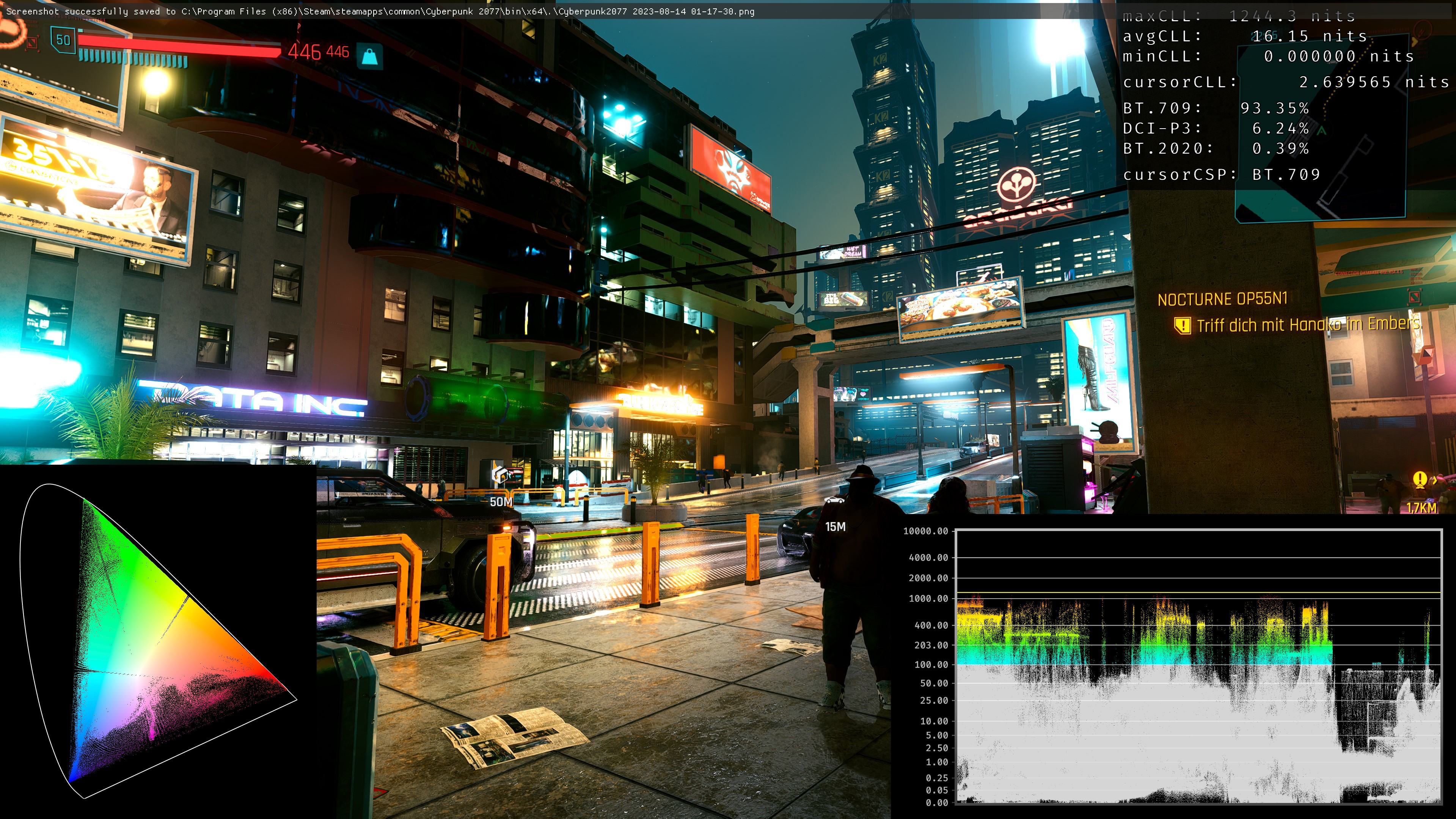1456x819 pixels.
Task: Click the BT.2020 0.39% value
Action: (x=1280, y=149)
